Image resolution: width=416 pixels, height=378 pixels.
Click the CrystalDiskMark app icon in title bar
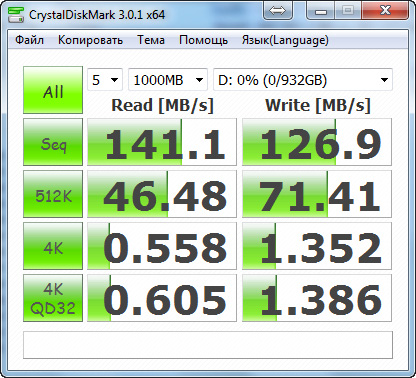(16, 14)
